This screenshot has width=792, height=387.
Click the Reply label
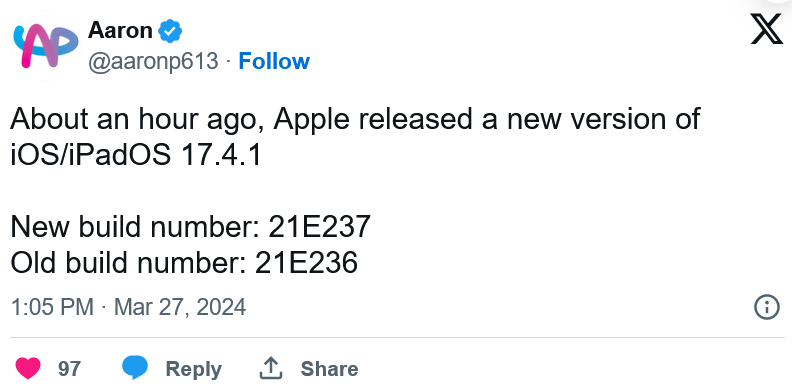(x=193, y=369)
